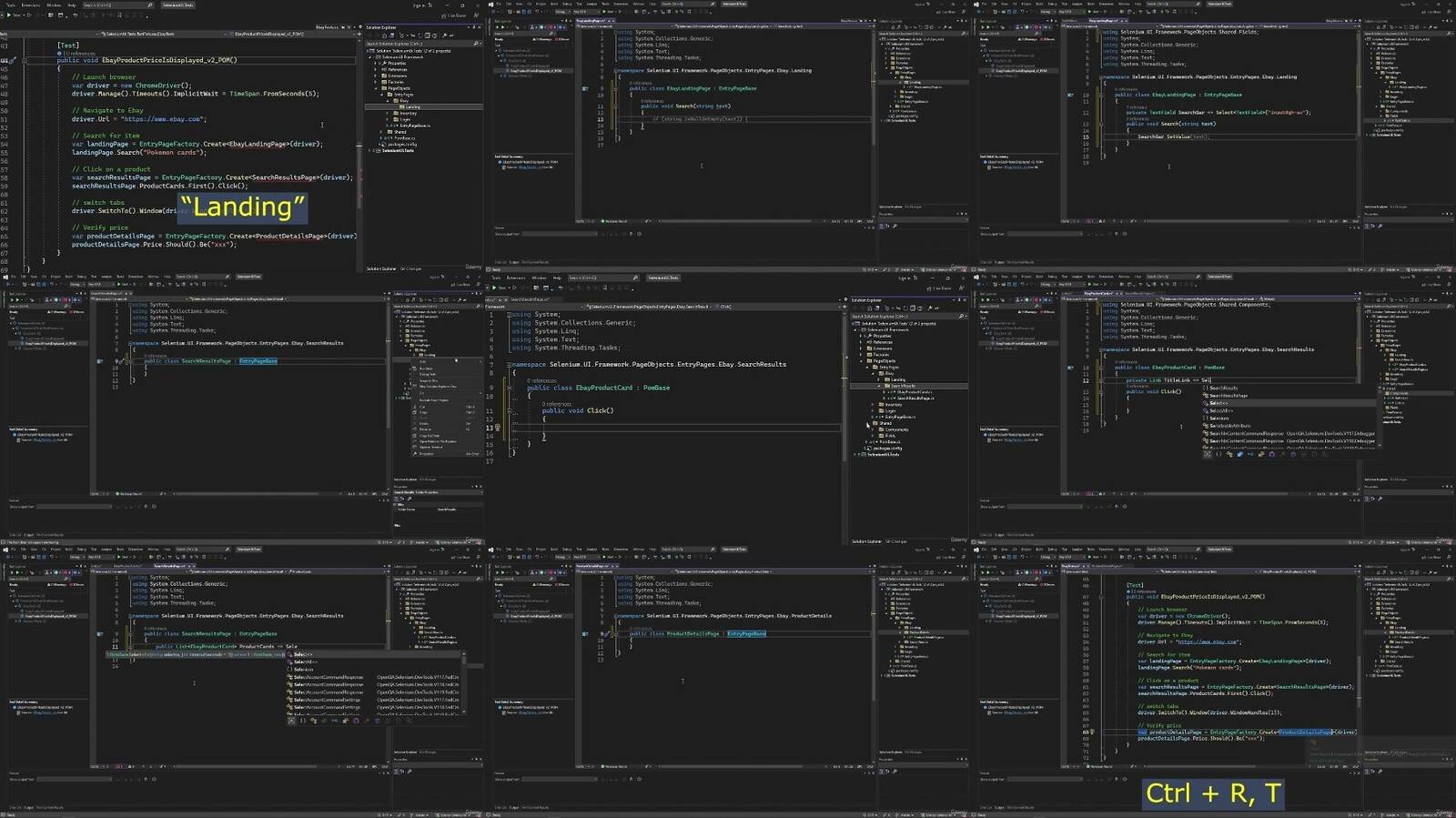Collapse the SearchResults folder in the center frame
Viewport: 1456px width, 818px height.
[x=878, y=386]
